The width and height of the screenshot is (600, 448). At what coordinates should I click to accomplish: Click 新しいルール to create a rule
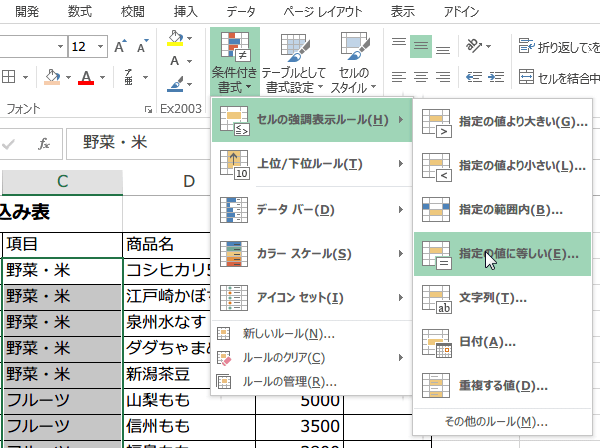coord(288,333)
